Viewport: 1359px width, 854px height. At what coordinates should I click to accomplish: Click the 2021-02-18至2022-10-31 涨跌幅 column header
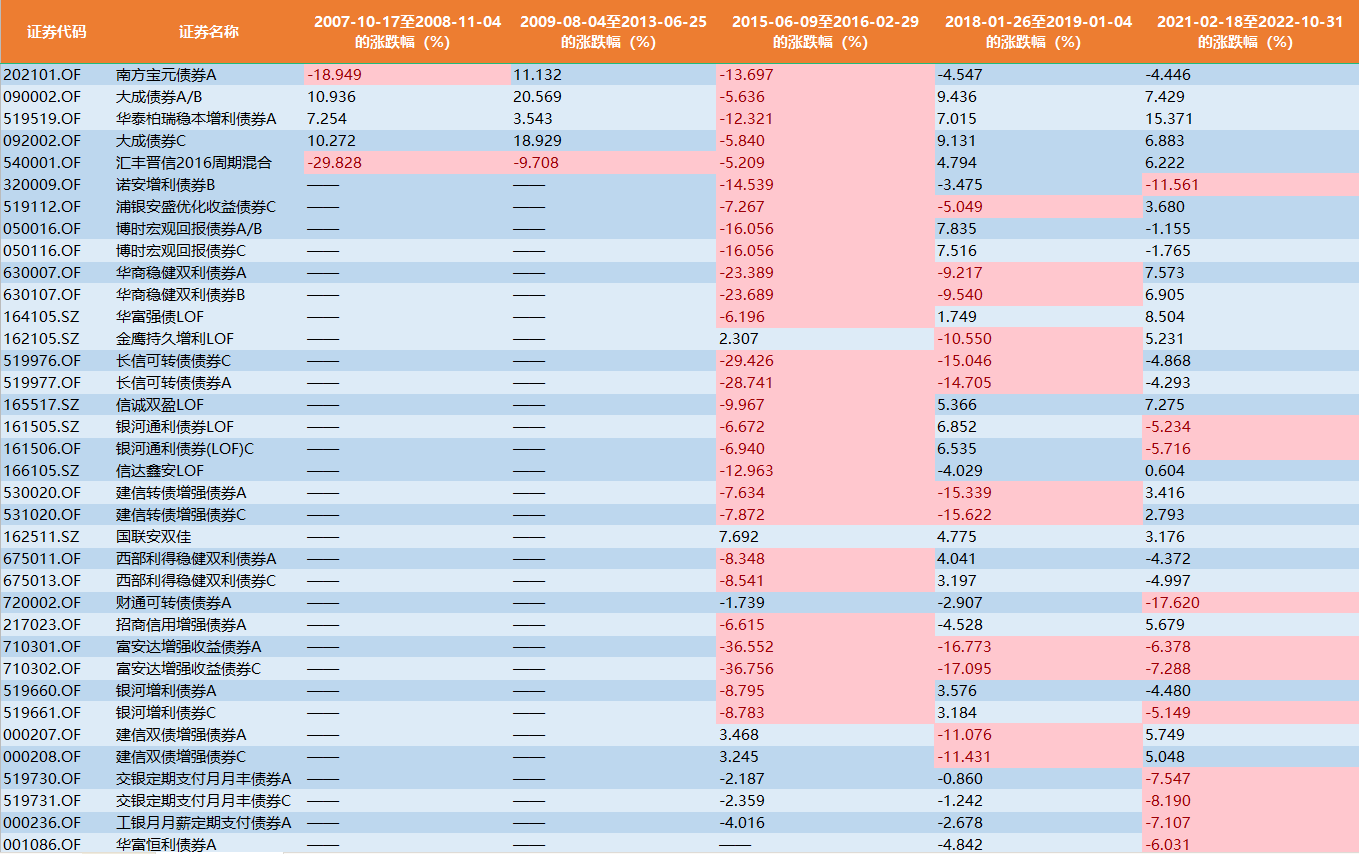(1250, 32)
